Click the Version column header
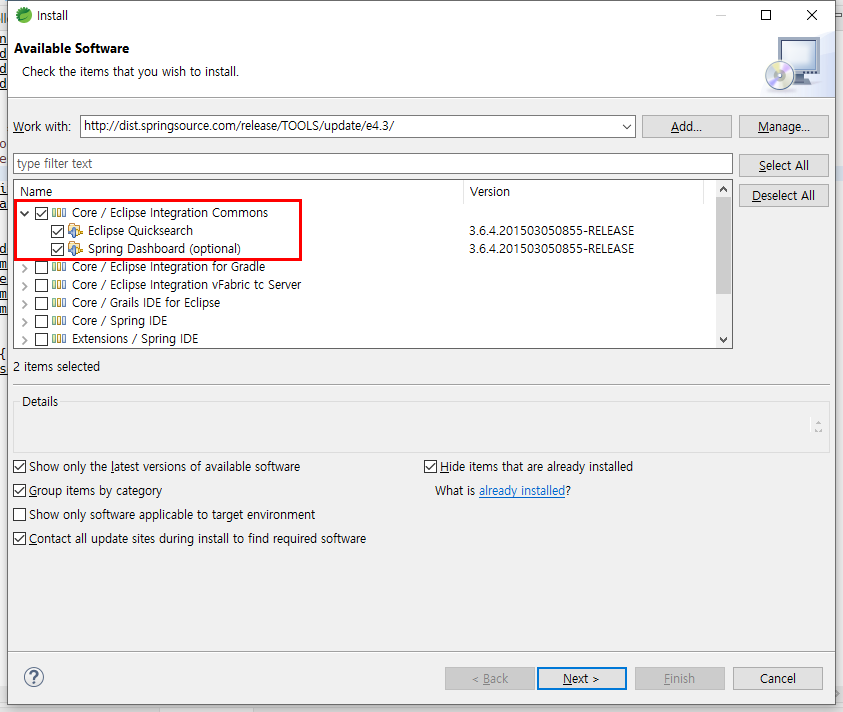Screen dimensions: 843x712 (x=583, y=191)
